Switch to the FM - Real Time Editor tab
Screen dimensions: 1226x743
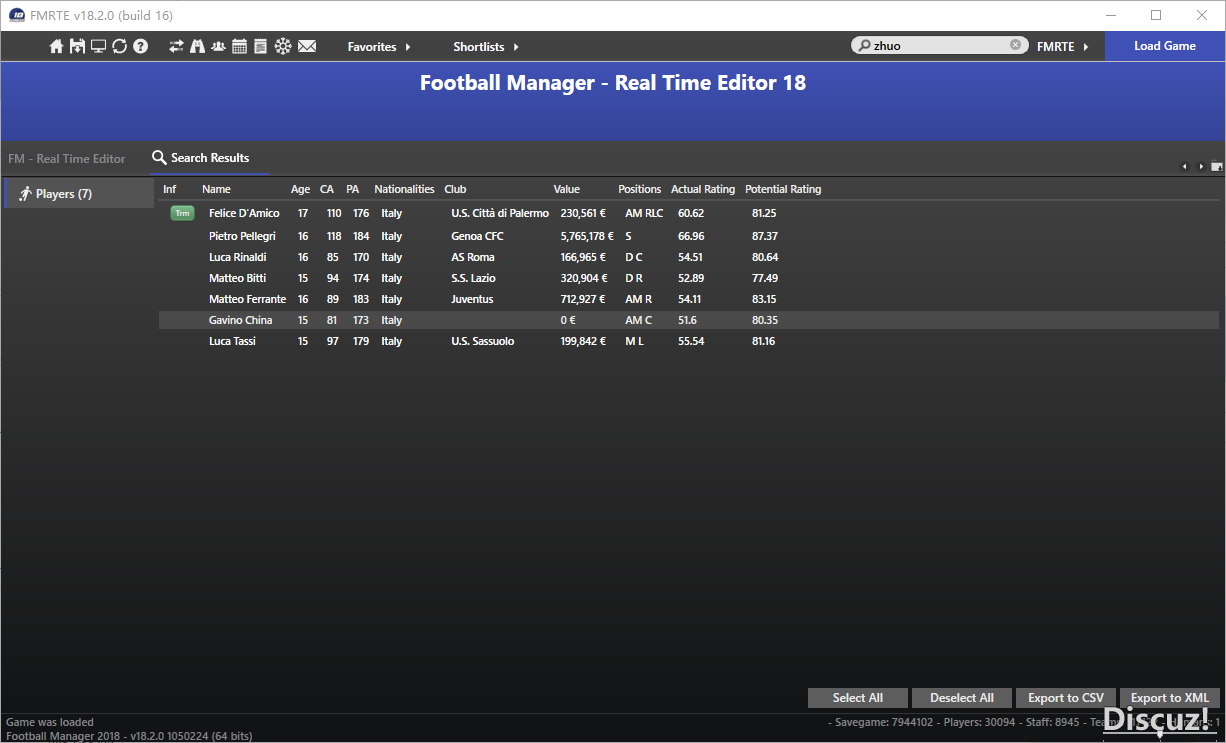[x=67, y=159]
